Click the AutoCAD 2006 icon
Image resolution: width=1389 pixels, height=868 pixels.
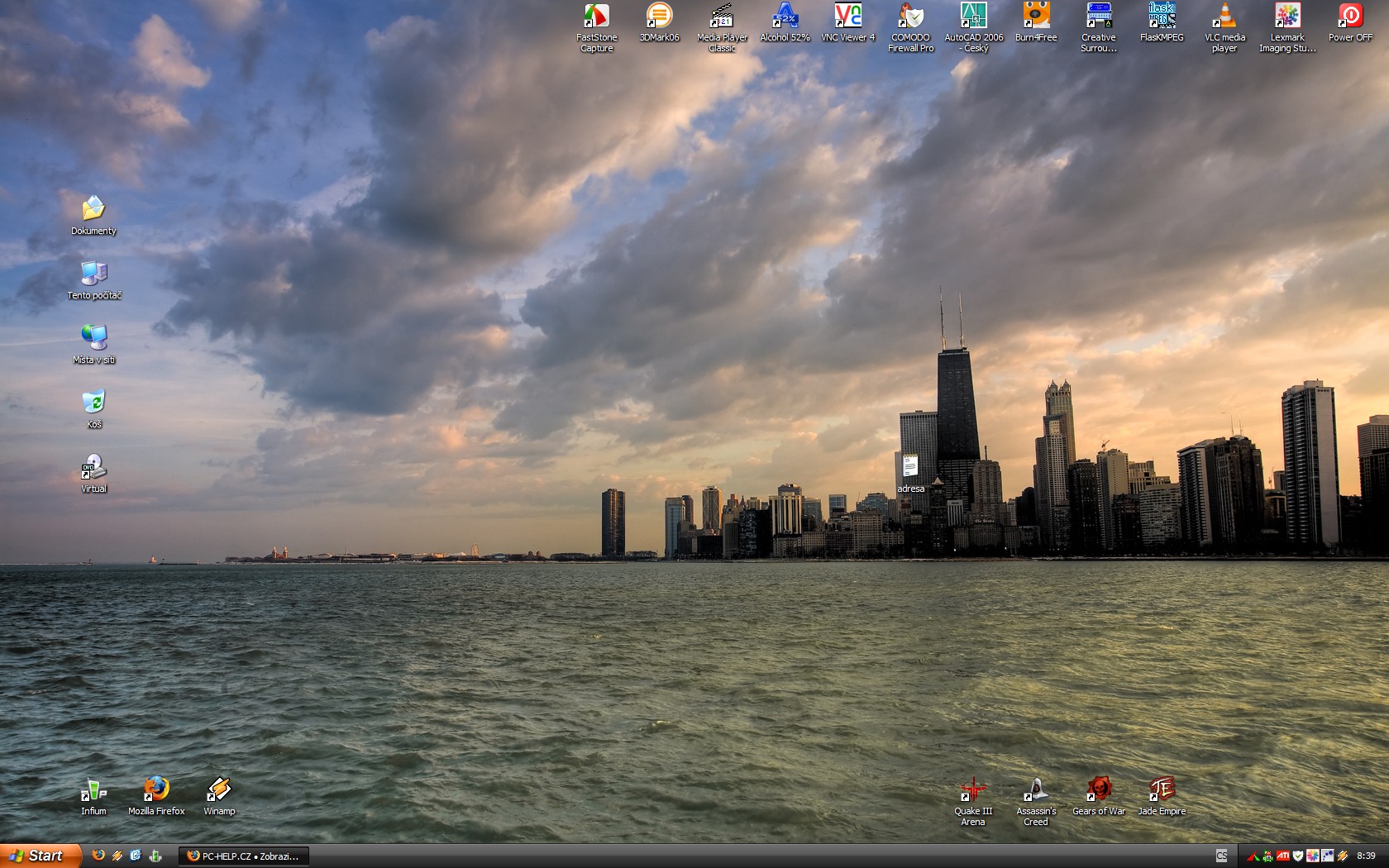coord(973,17)
